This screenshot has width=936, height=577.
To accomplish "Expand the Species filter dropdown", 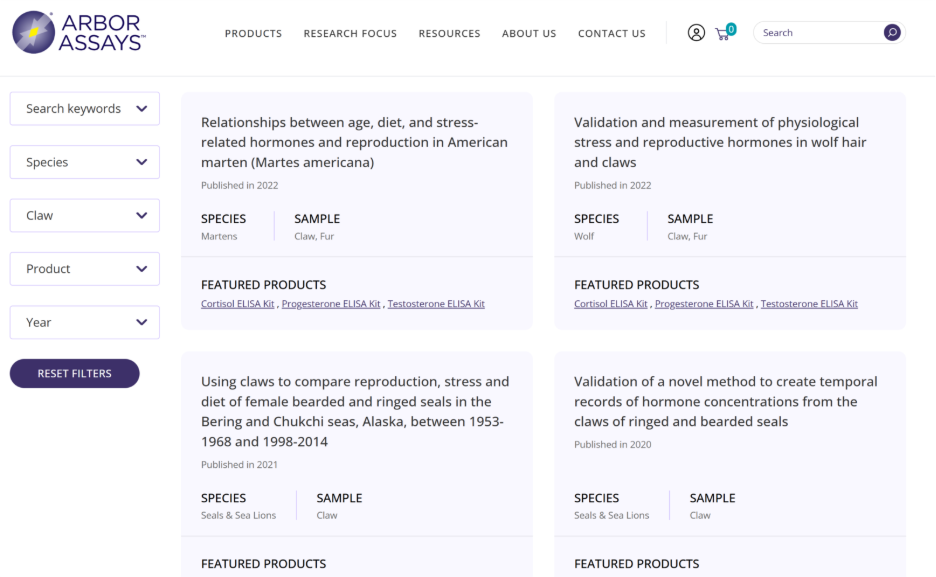I will pos(85,162).
